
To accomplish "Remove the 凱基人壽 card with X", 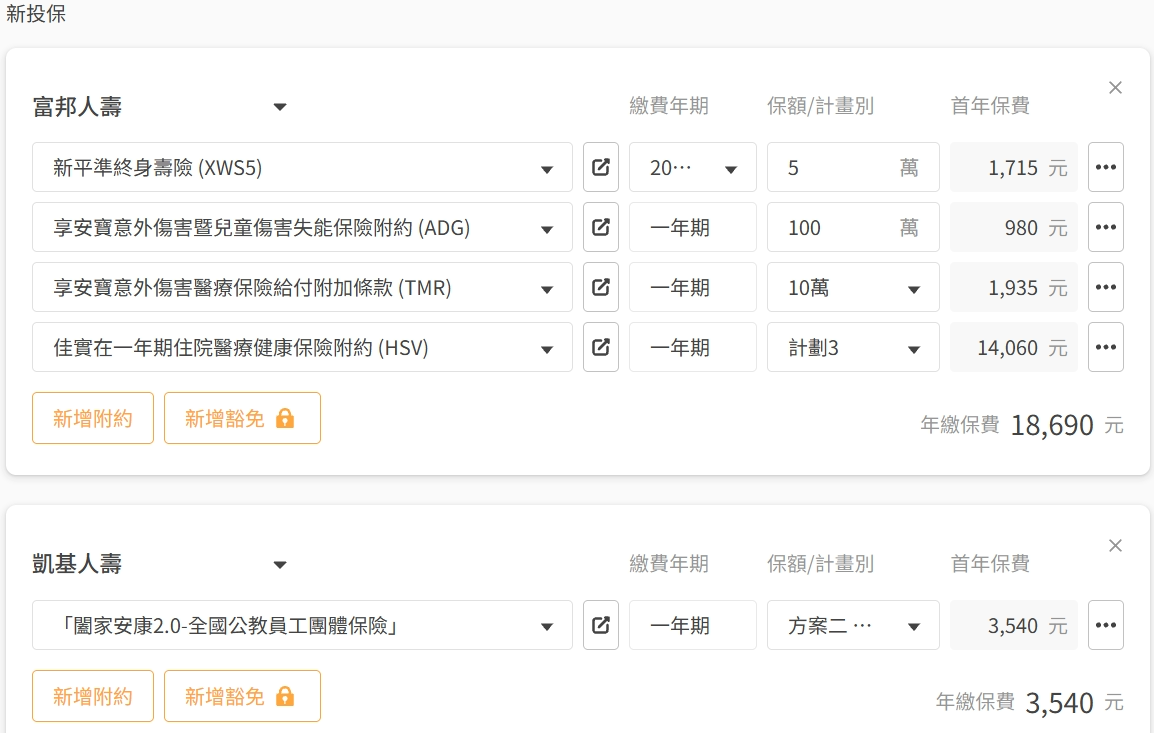I will pyautogui.click(x=1115, y=545).
